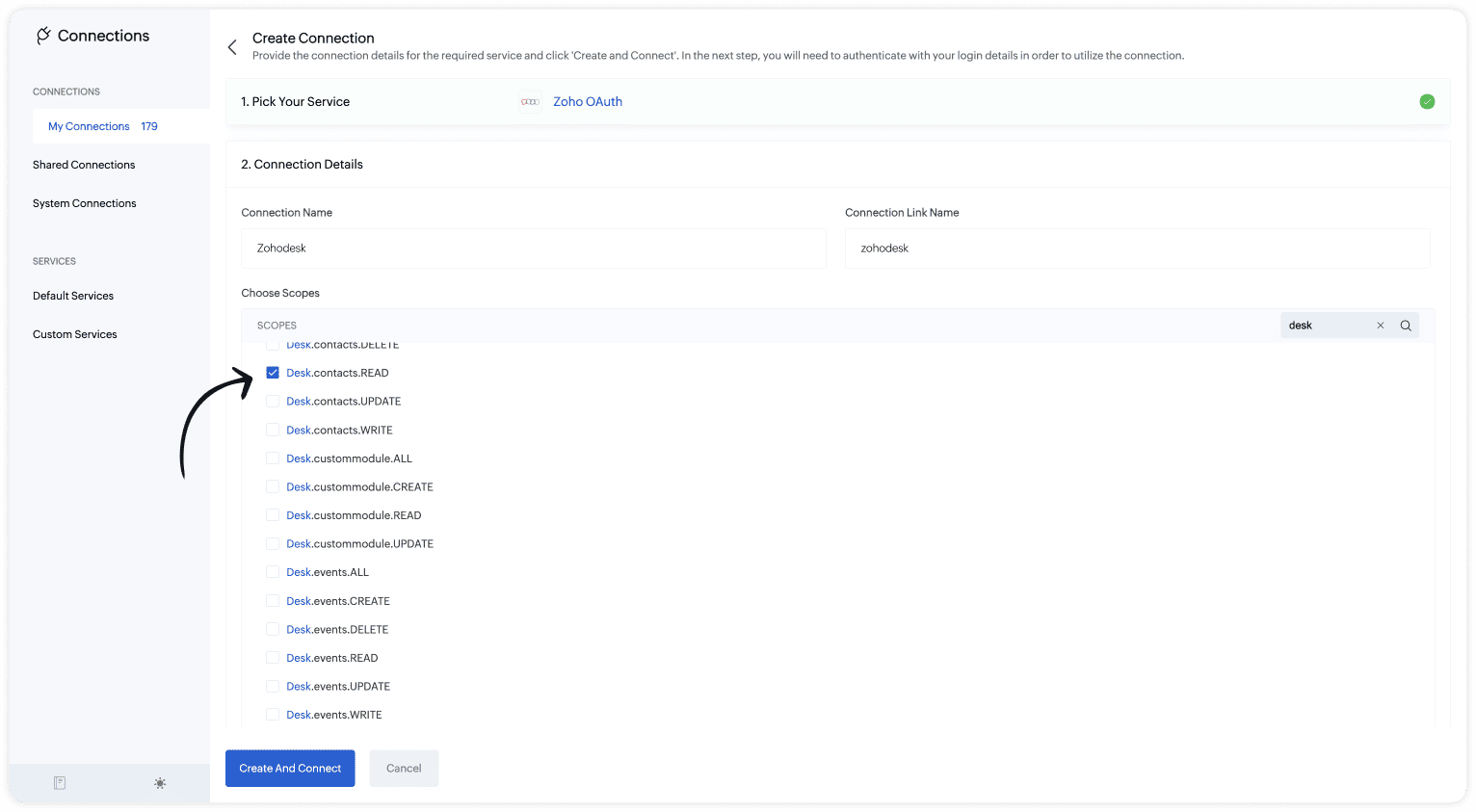Click the green checkmark on Pick Your Service
The height and width of the screenshot is (812, 1476).
[1427, 101]
